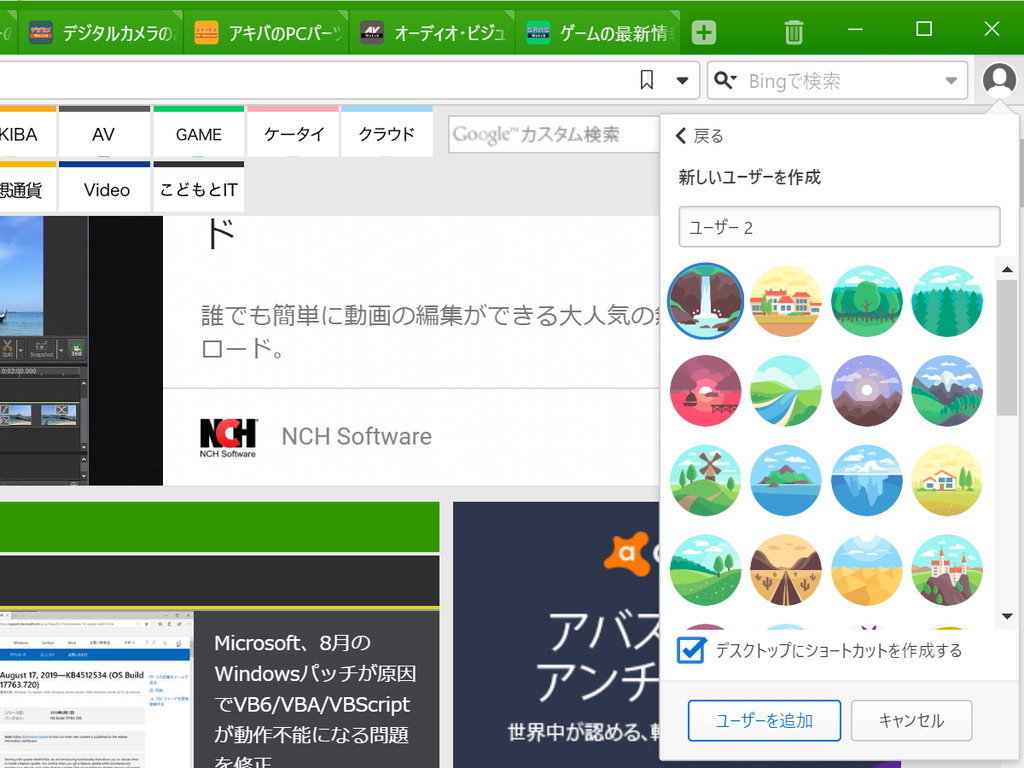Switch to the GAME category tab

197,133
